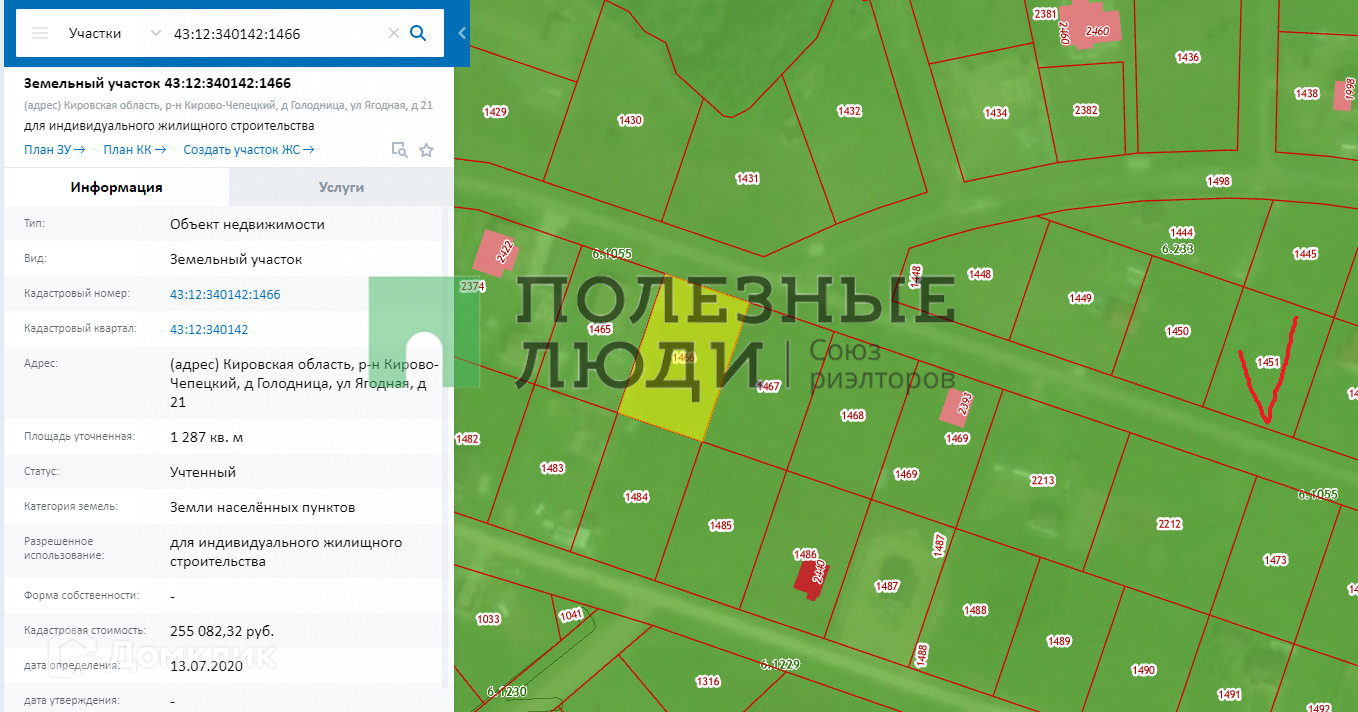The height and width of the screenshot is (712, 1358).
Task: Collapse the side panel with arrow
Action: (x=462, y=33)
